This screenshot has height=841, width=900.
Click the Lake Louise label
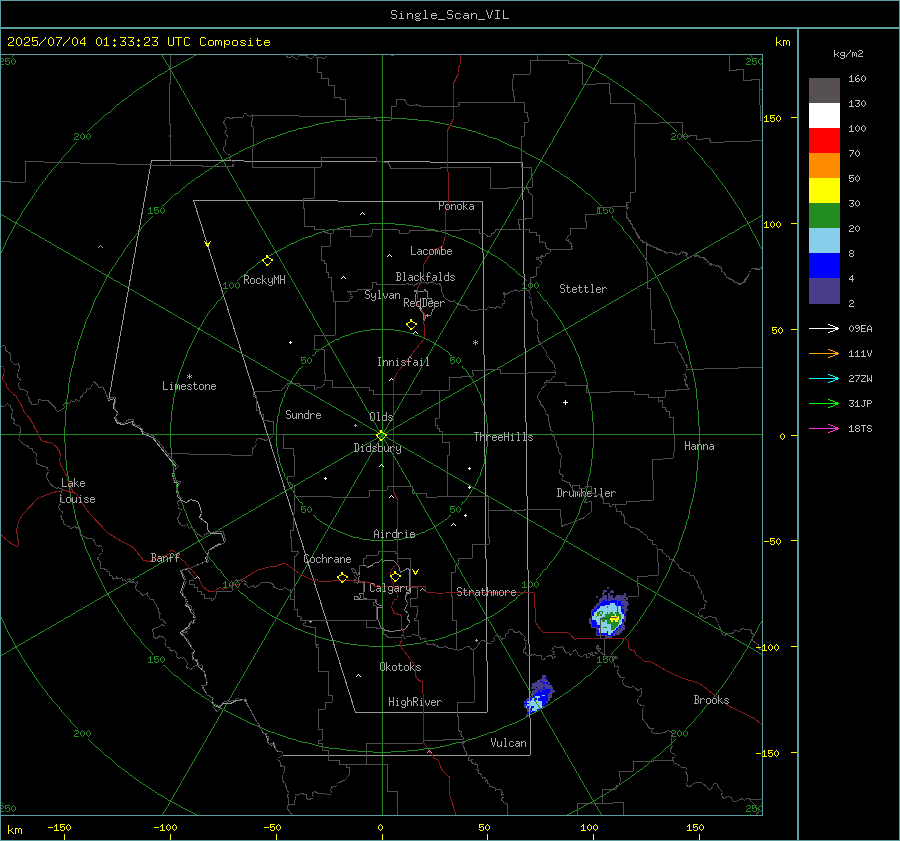77,491
